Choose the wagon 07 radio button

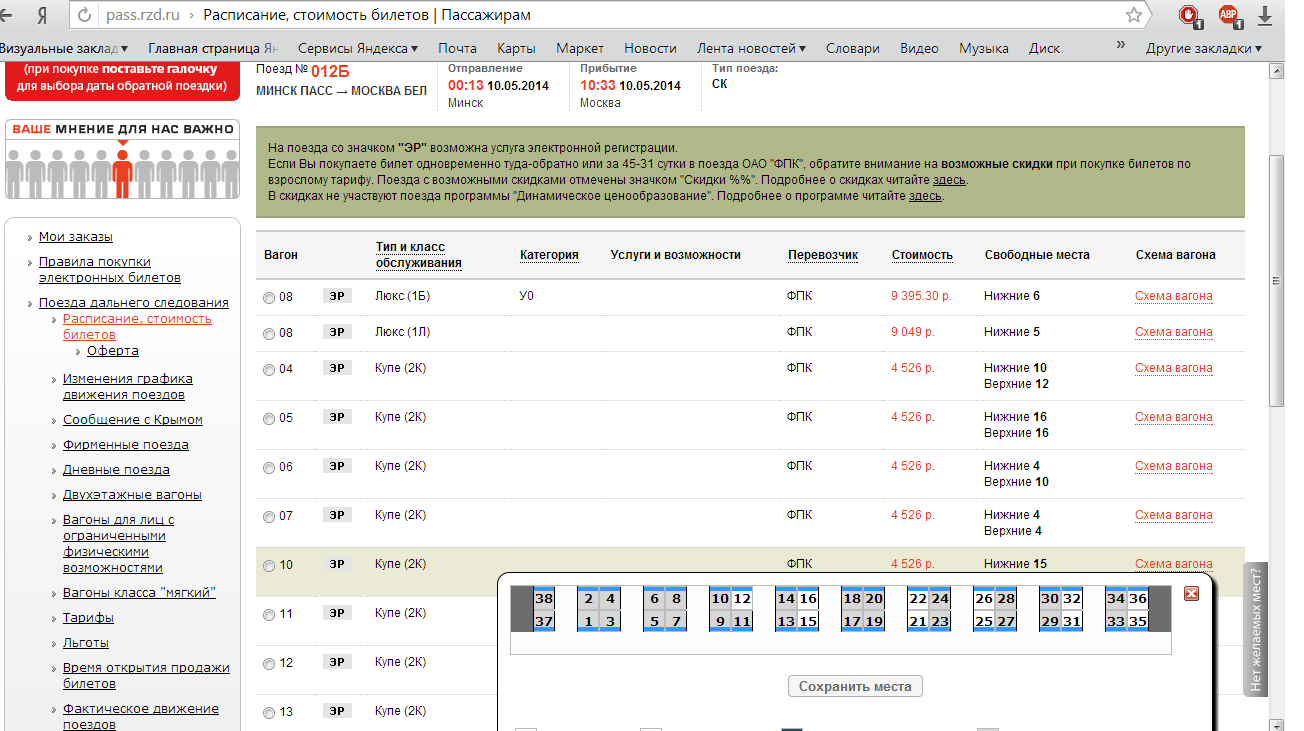(268, 517)
